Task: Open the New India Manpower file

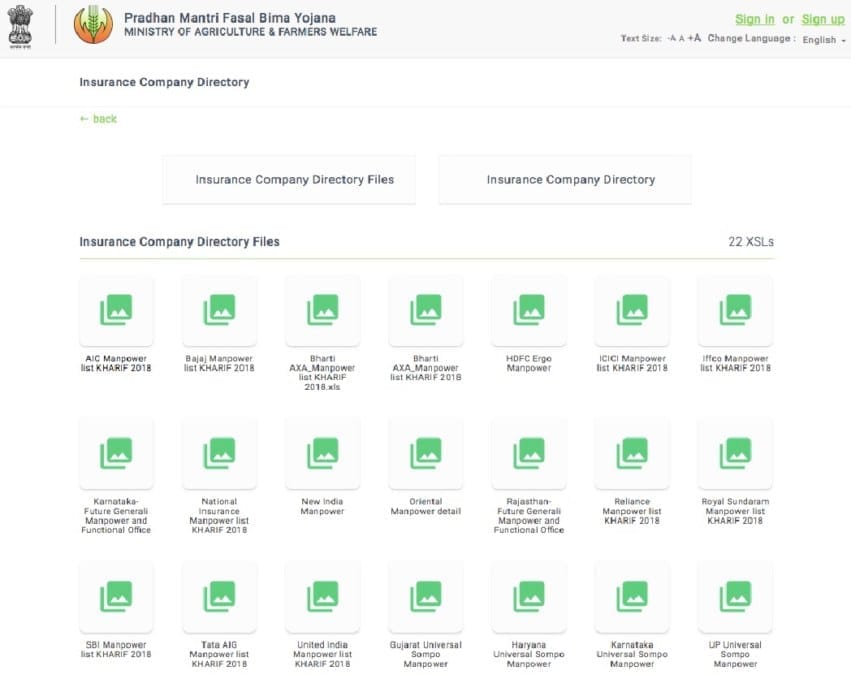Action: 322,454
